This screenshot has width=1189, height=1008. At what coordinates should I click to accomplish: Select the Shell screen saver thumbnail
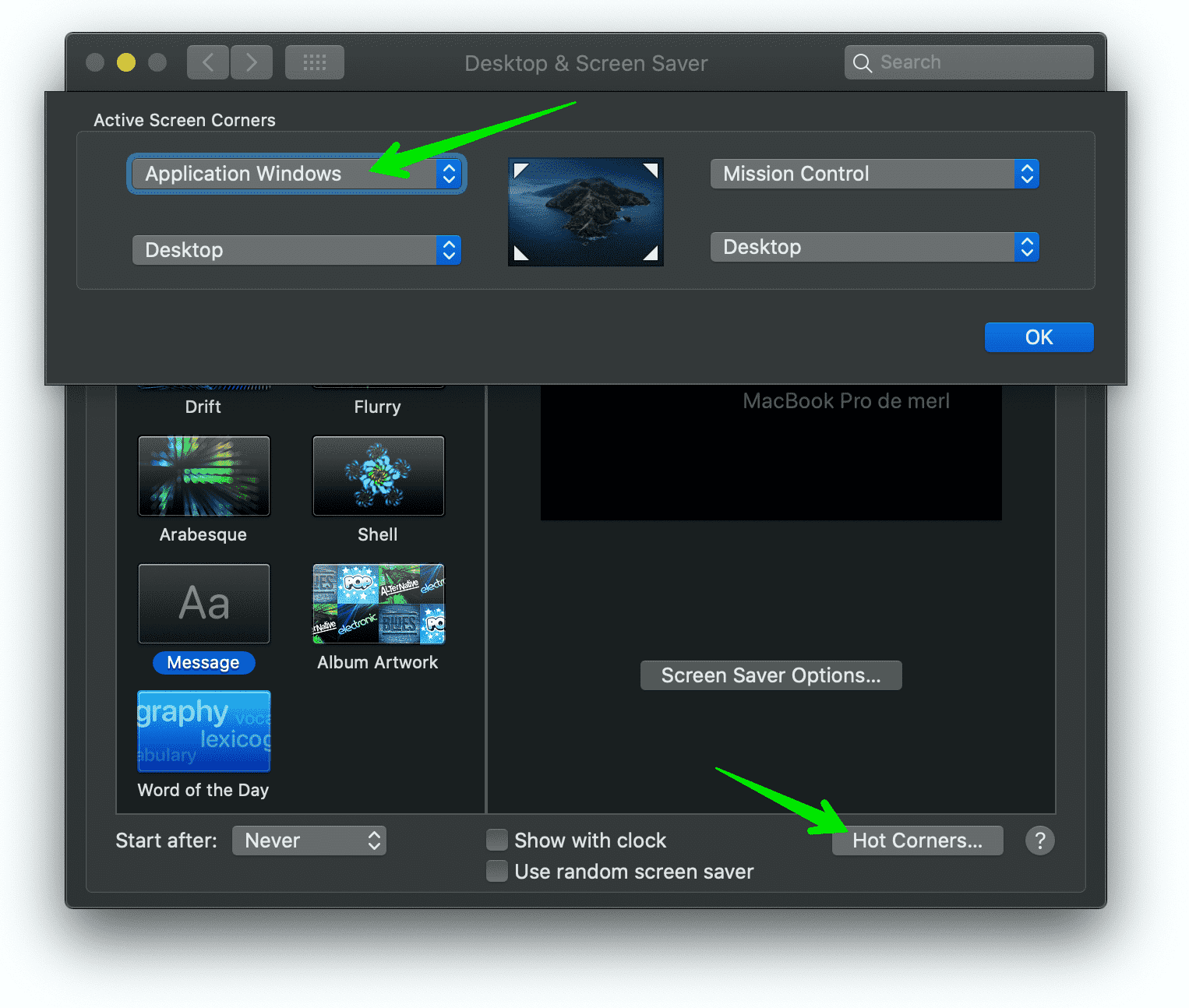tap(379, 476)
